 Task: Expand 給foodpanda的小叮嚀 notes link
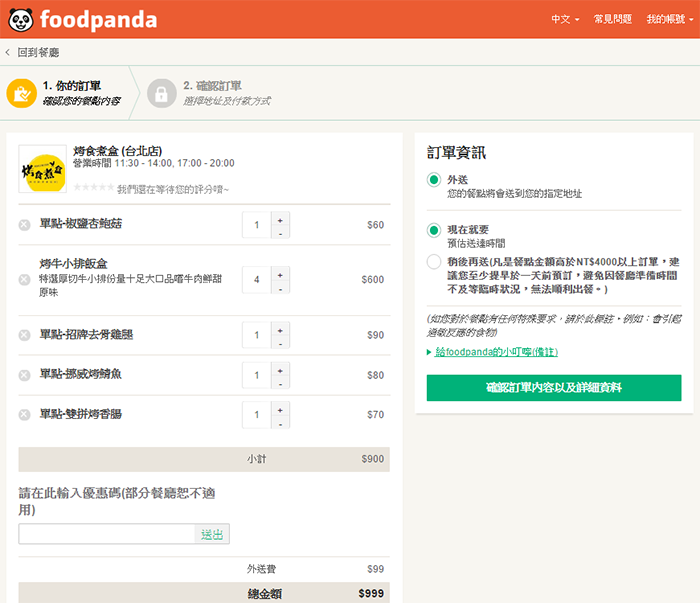tap(496, 352)
